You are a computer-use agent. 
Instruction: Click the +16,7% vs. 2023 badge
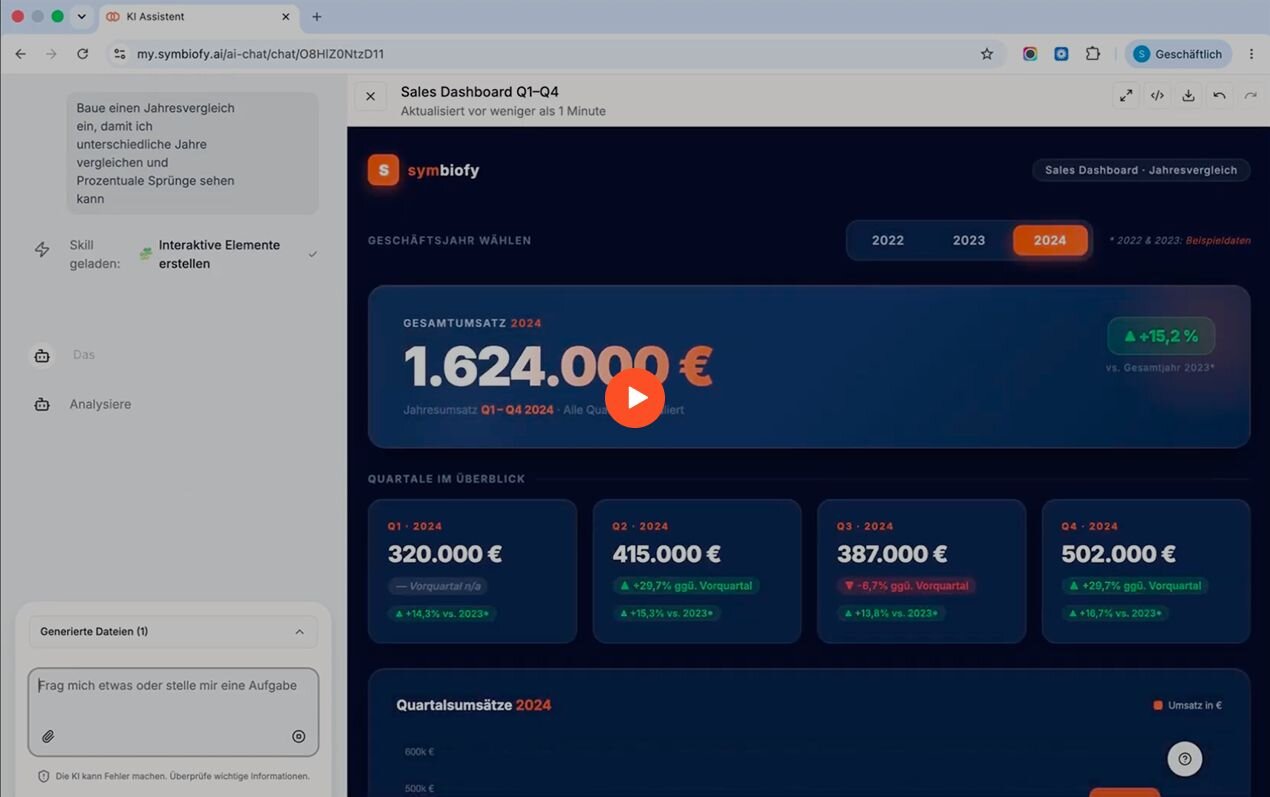click(x=1116, y=613)
